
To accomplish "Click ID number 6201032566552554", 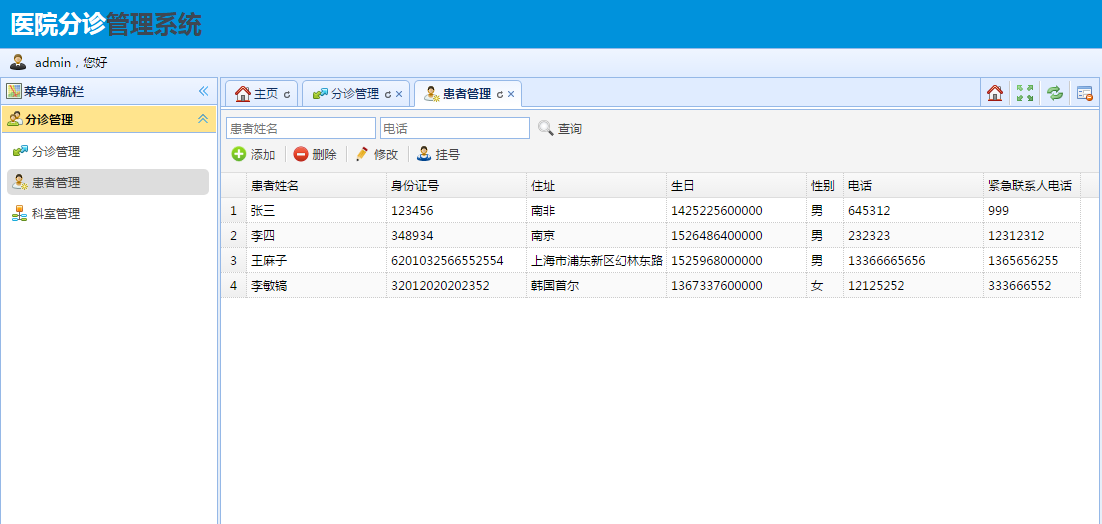I will 447,261.
